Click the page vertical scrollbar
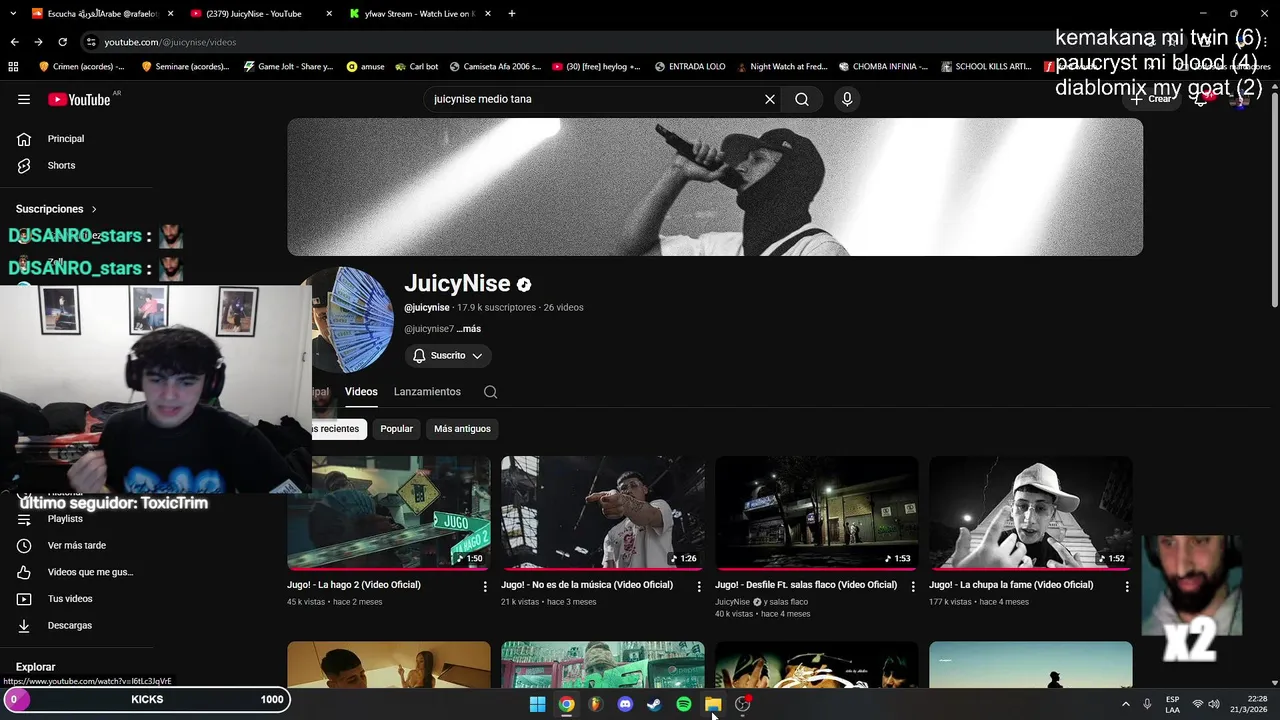 pyautogui.click(x=1274, y=200)
